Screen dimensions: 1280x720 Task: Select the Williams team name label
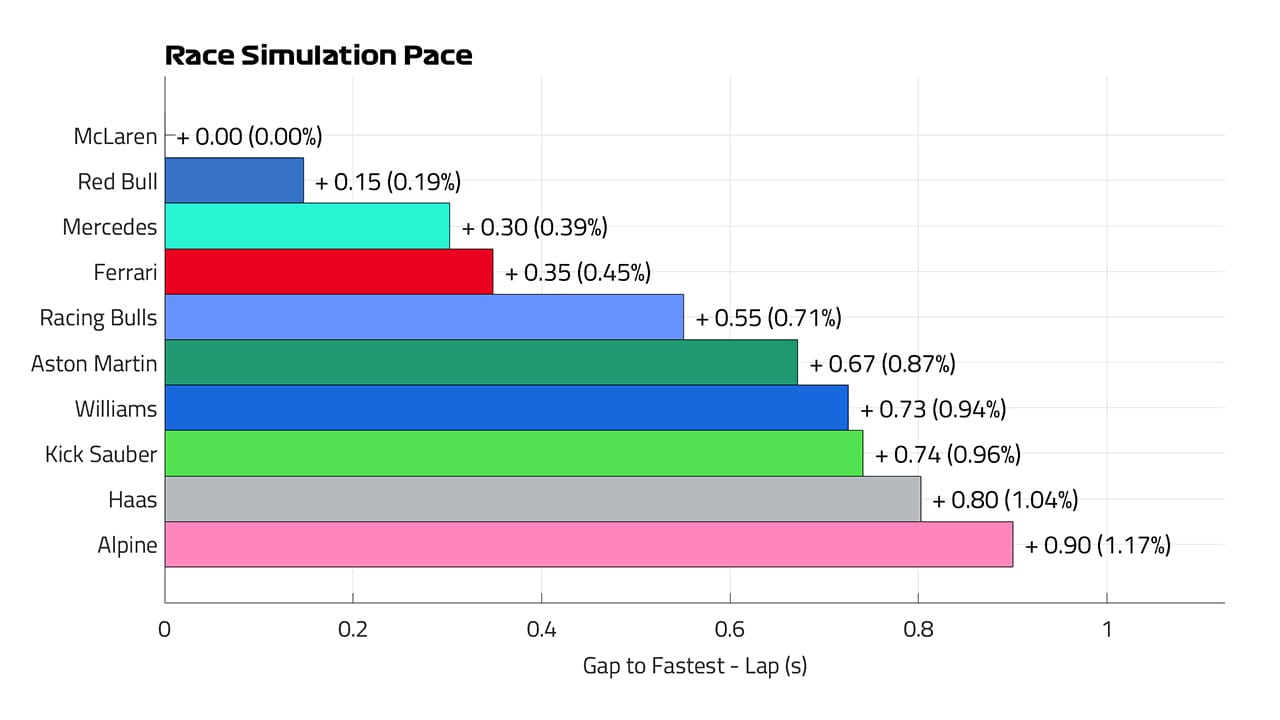pyautogui.click(x=115, y=408)
